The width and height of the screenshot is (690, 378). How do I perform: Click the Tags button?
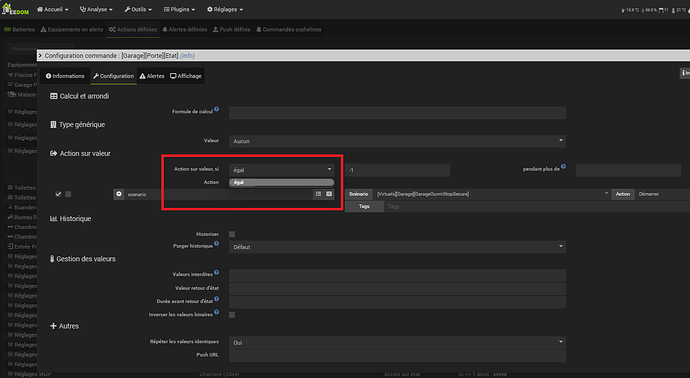click(364, 206)
